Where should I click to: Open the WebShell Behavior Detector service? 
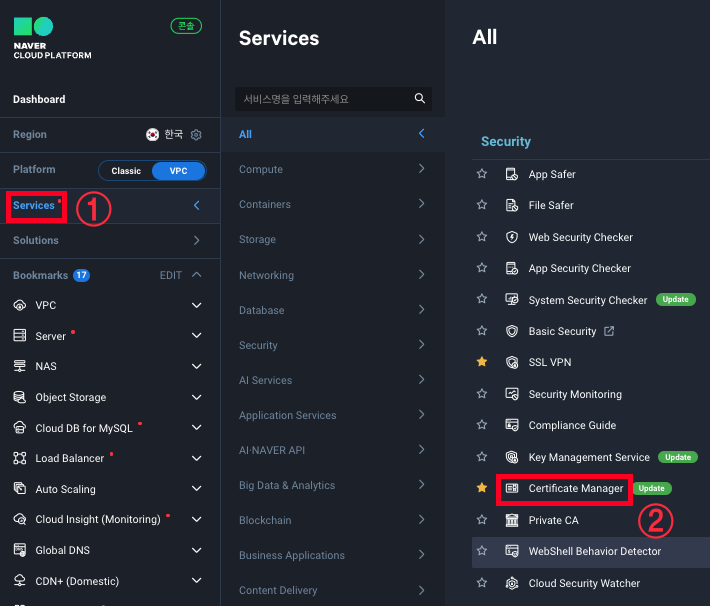[595, 551]
